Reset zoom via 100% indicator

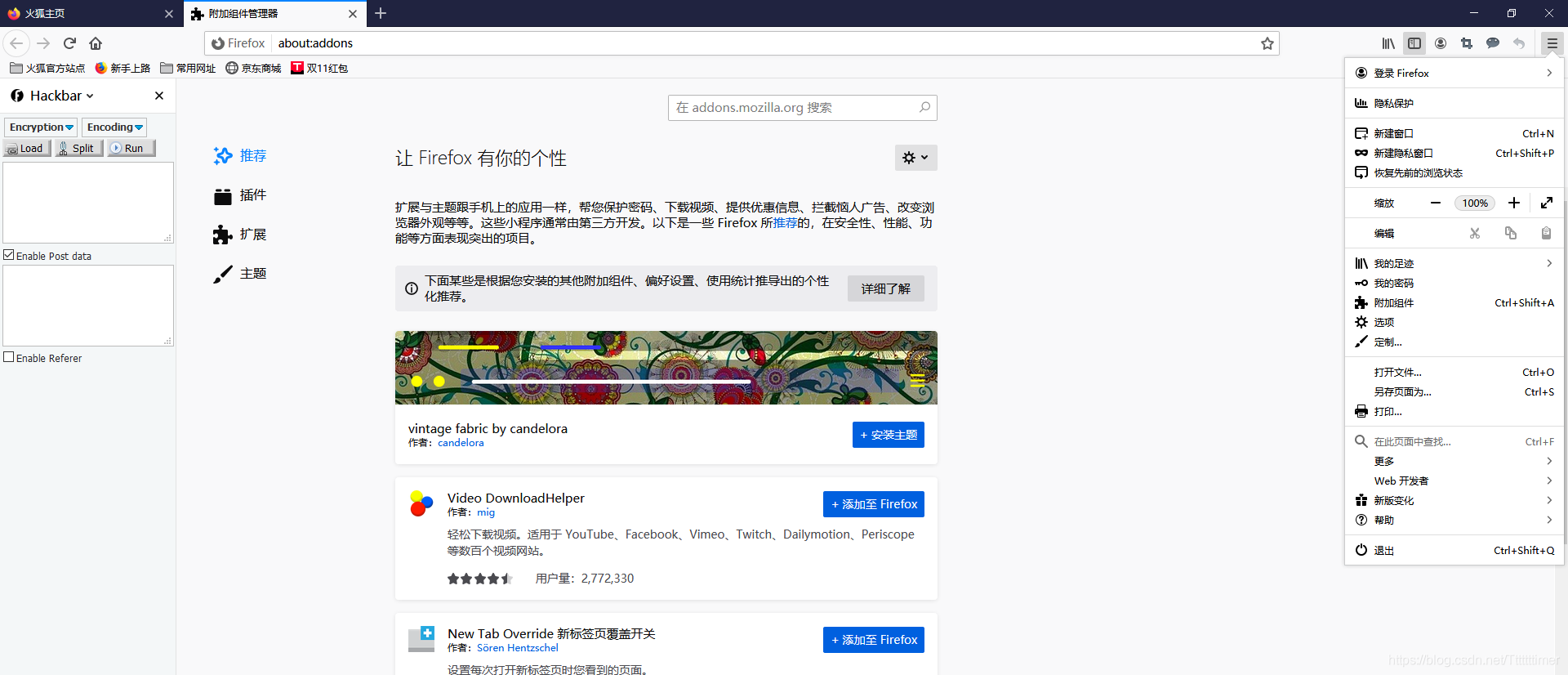[x=1475, y=203]
